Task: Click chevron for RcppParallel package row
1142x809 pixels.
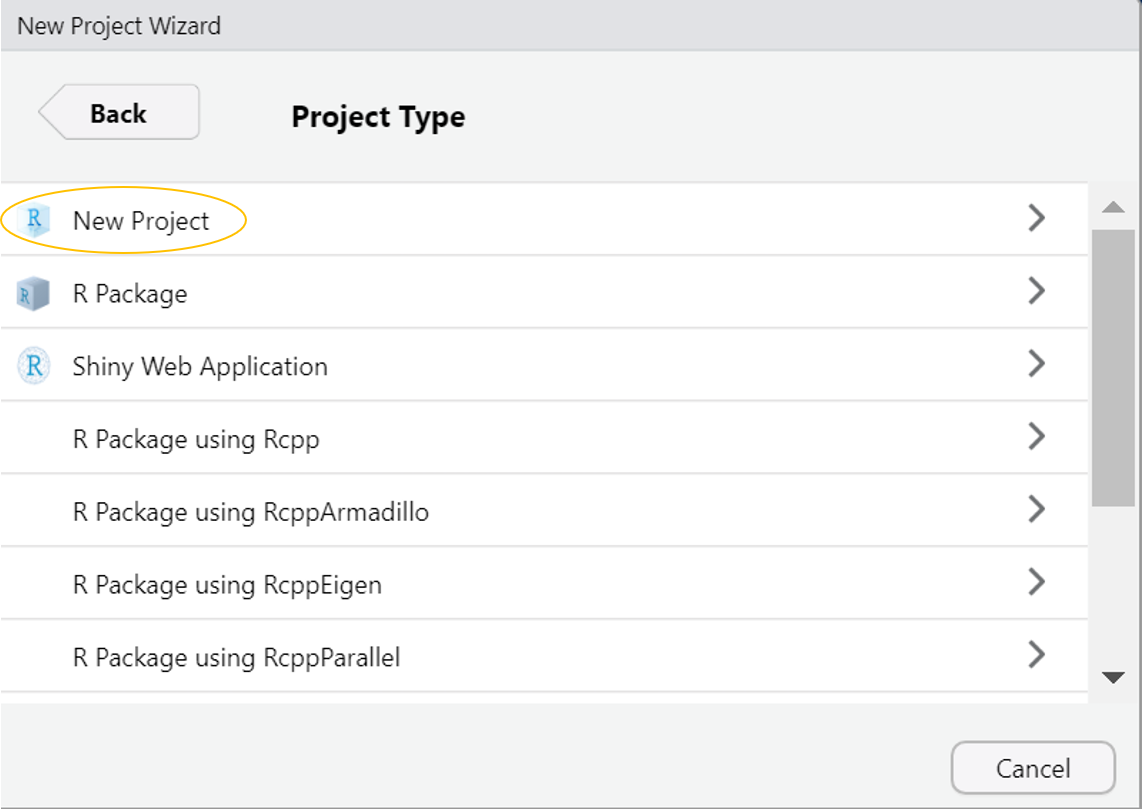Action: coord(1037,655)
